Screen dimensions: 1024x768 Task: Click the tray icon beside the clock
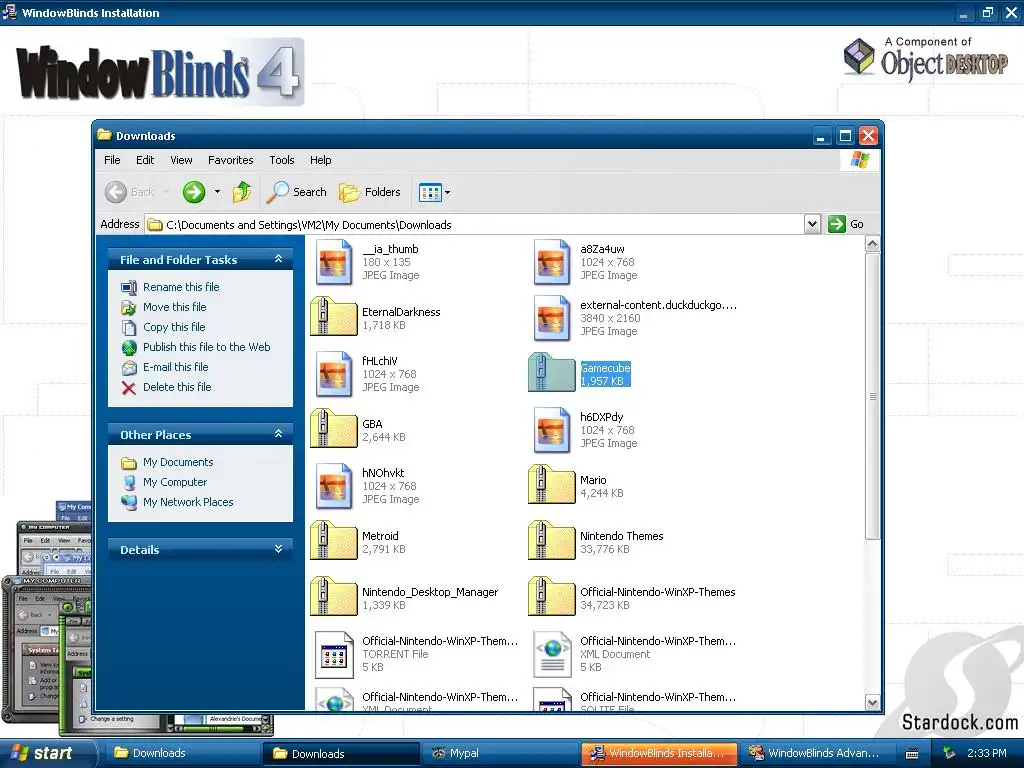coord(949,753)
